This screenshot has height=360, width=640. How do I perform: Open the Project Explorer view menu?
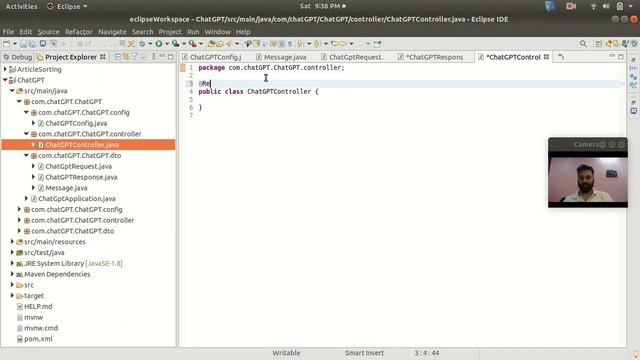(x=153, y=57)
